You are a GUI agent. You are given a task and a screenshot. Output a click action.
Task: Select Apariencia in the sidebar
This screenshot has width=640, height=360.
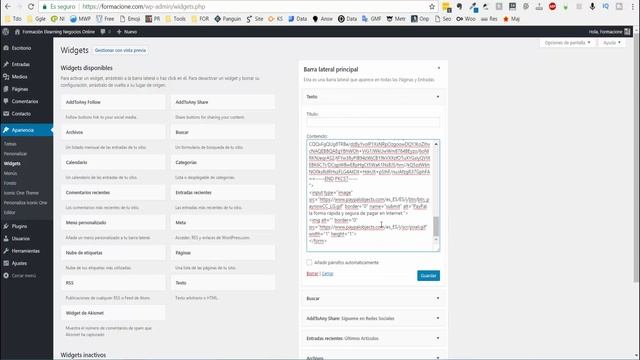(x=27, y=130)
